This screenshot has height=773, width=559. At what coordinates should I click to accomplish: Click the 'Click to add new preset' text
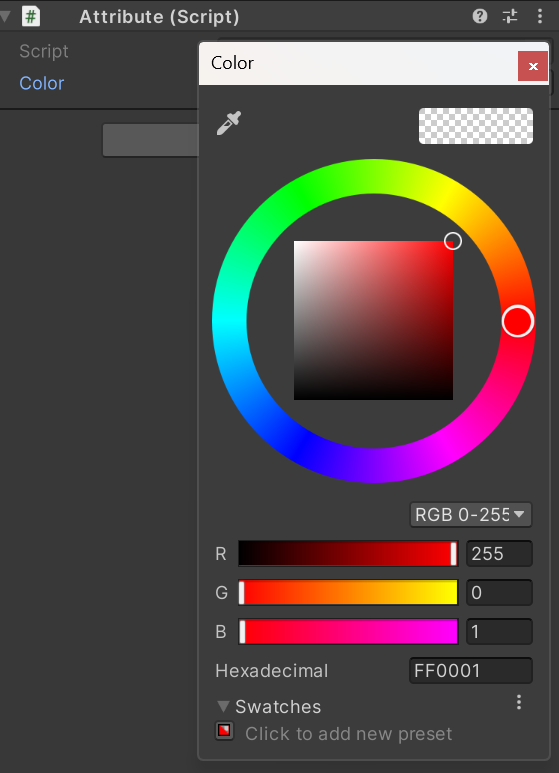pos(349,734)
